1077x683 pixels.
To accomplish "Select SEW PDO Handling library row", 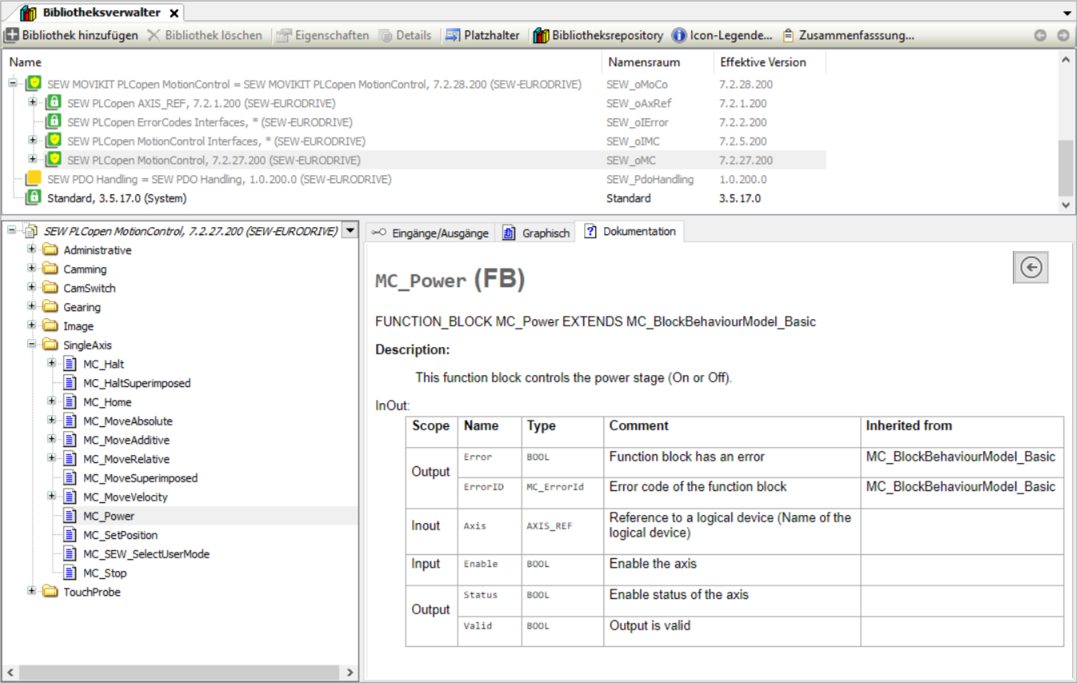I will [219, 179].
